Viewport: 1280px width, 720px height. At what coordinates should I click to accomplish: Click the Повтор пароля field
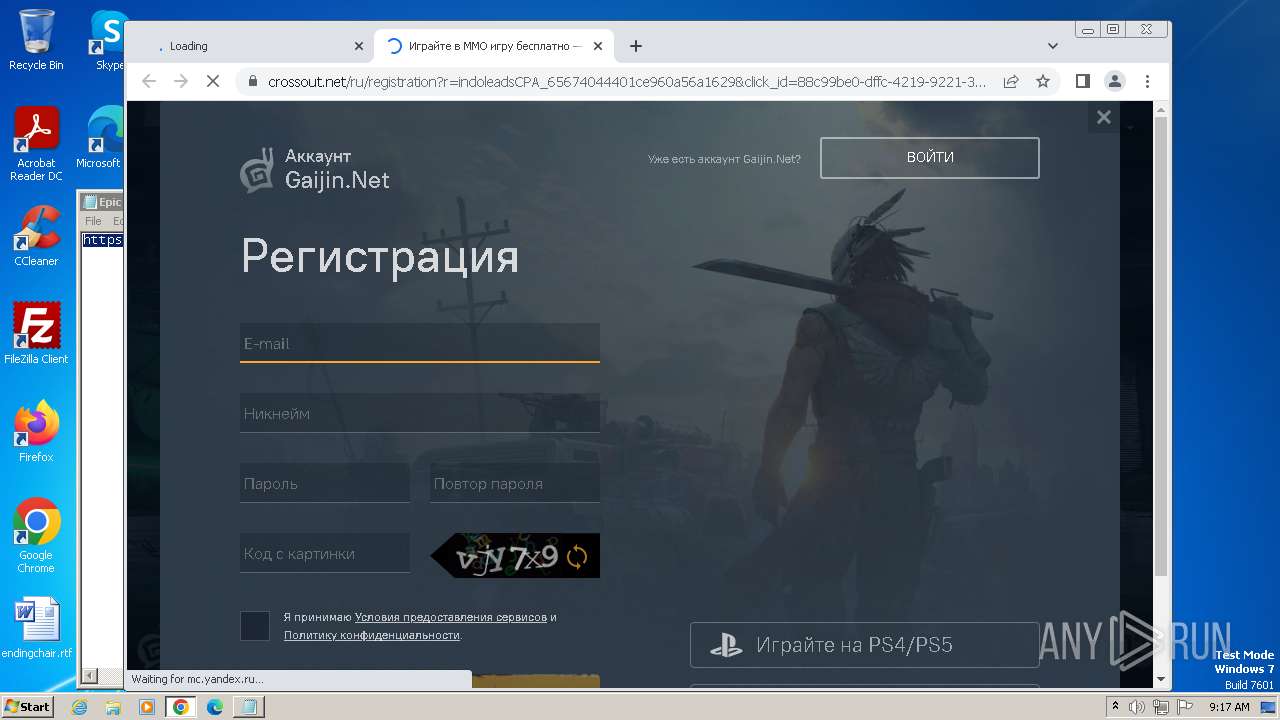coord(515,483)
